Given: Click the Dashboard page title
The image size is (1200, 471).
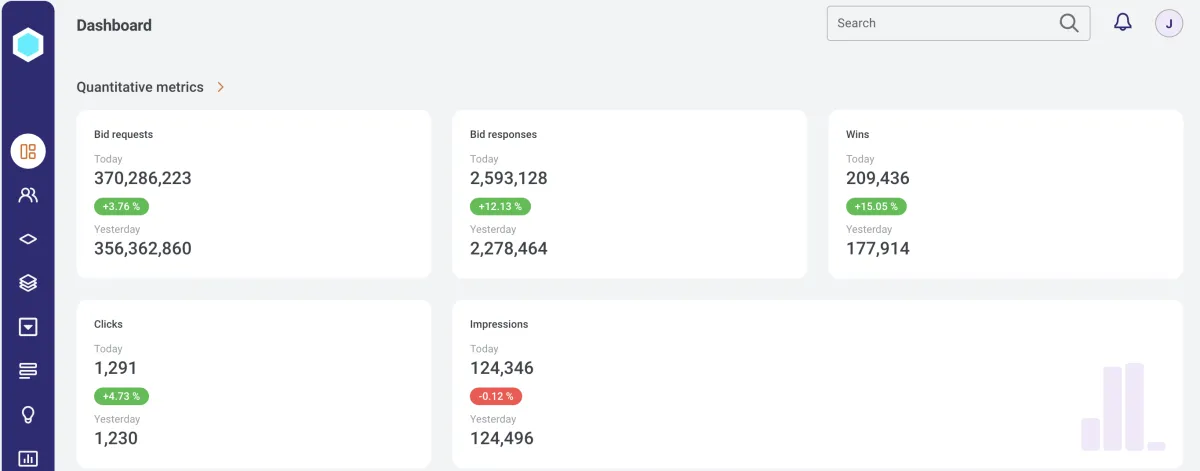Looking at the screenshot, I should (114, 25).
